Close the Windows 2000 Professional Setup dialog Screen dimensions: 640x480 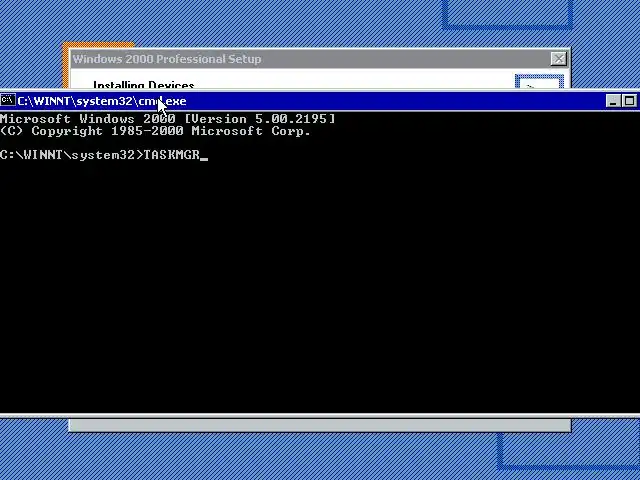(x=558, y=59)
